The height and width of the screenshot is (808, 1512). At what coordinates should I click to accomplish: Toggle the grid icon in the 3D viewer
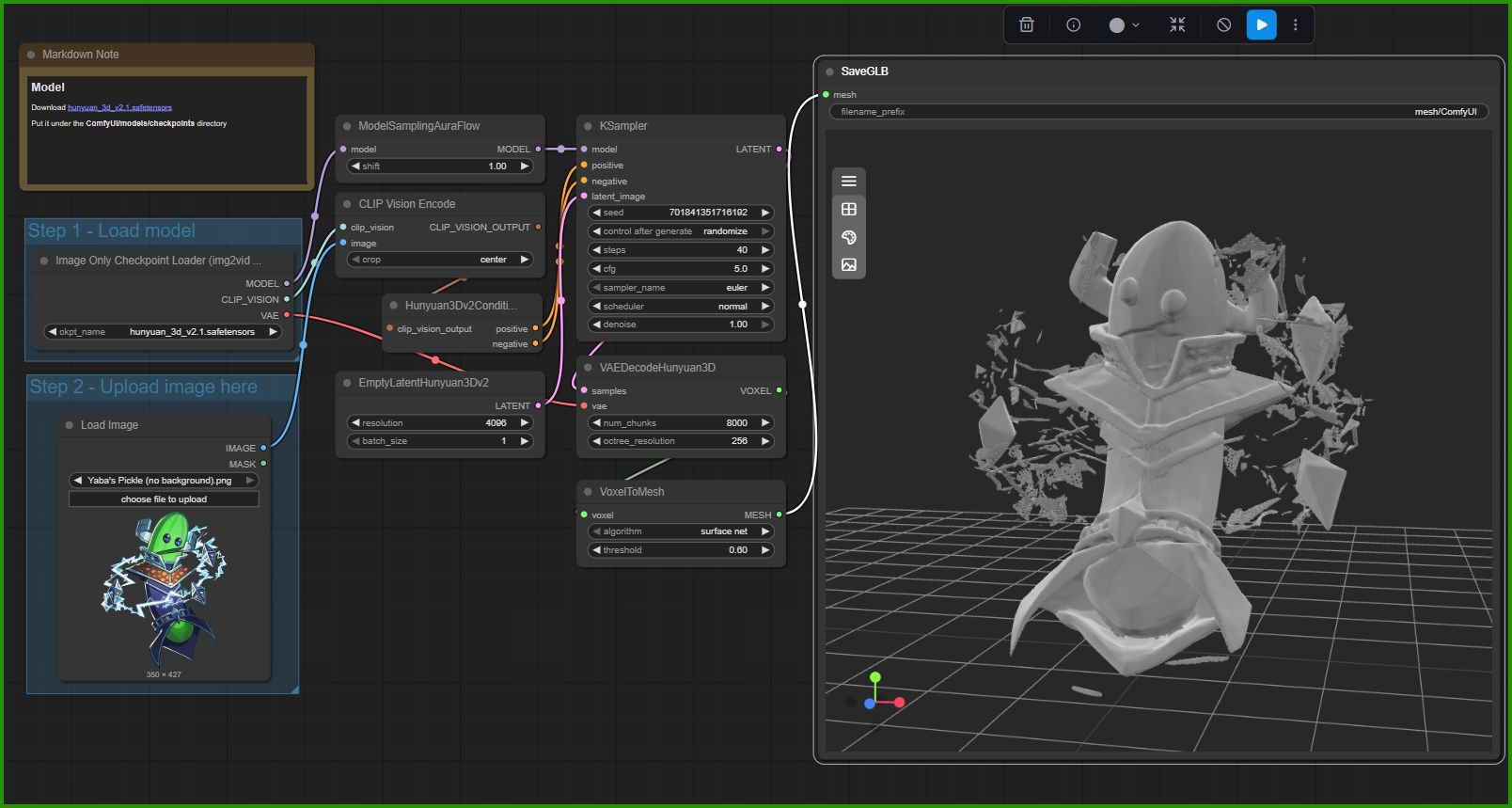(x=848, y=209)
